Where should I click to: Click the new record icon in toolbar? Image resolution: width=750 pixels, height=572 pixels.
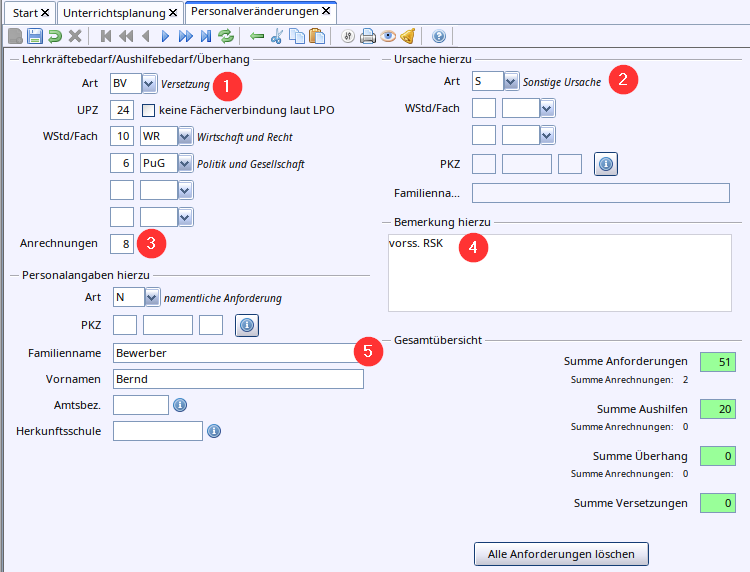15,36
